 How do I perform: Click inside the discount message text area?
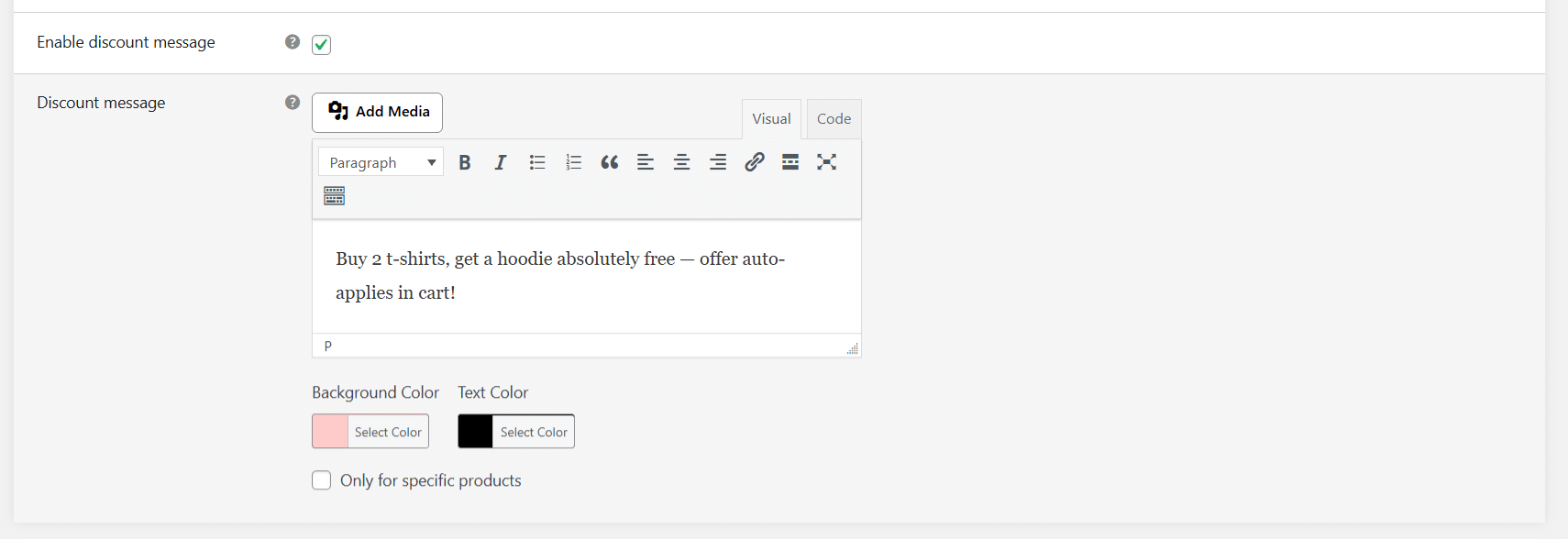click(587, 276)
